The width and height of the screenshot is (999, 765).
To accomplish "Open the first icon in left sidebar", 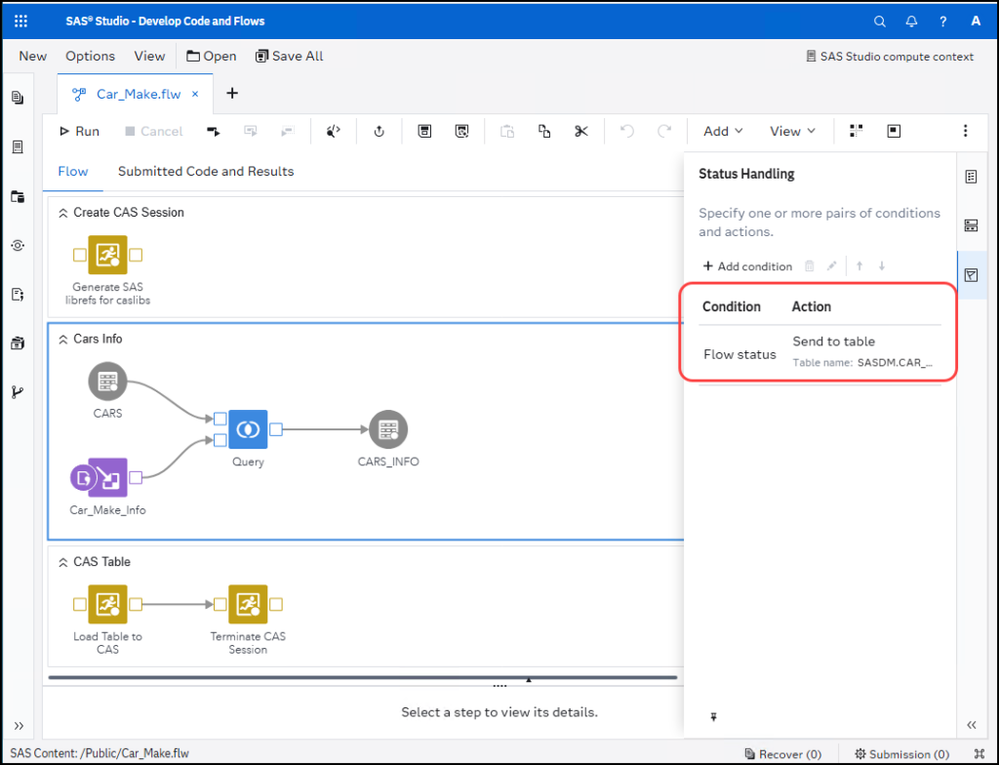I will coord(18,97).
